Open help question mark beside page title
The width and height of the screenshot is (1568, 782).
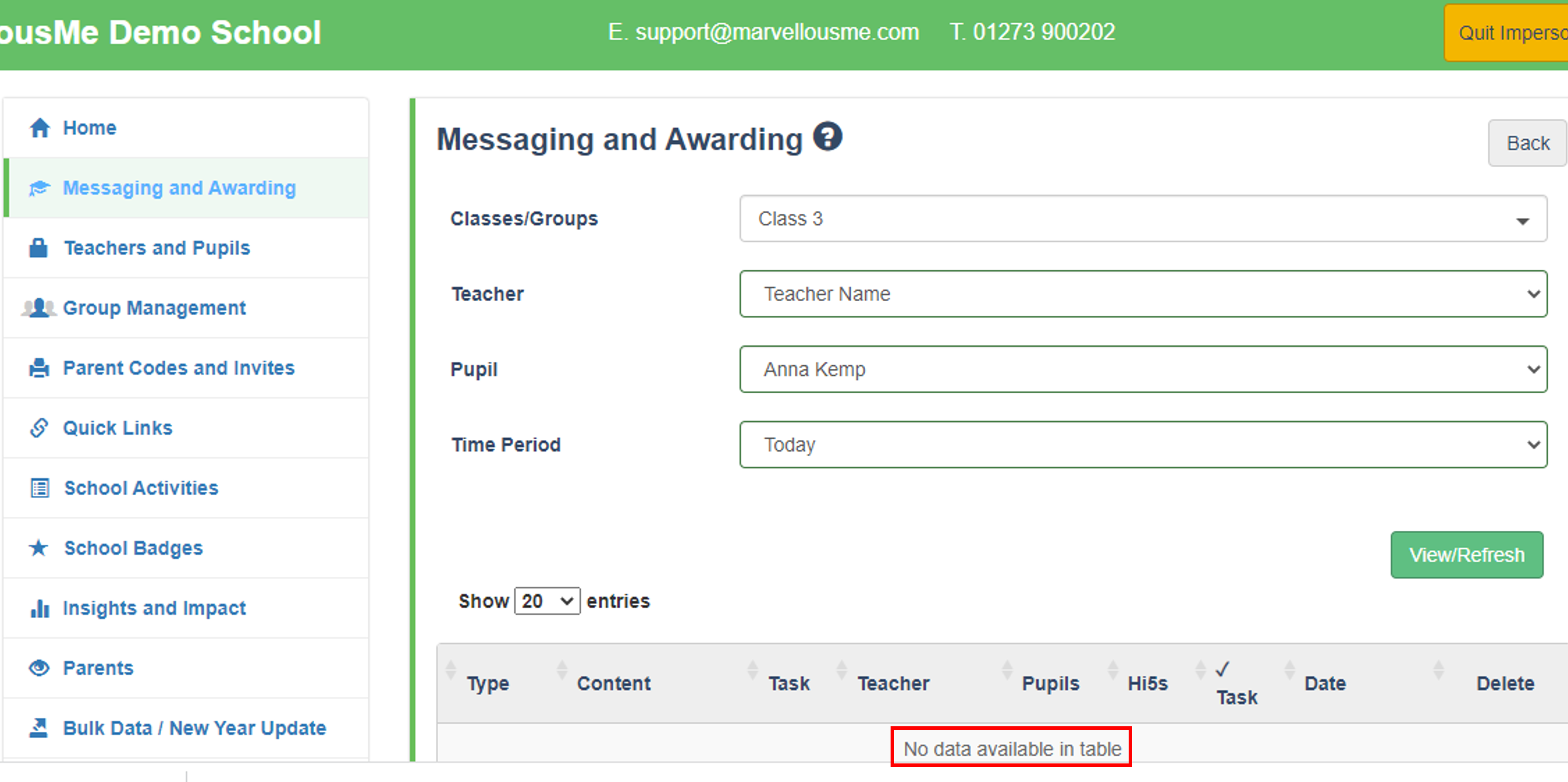point(828,137)
